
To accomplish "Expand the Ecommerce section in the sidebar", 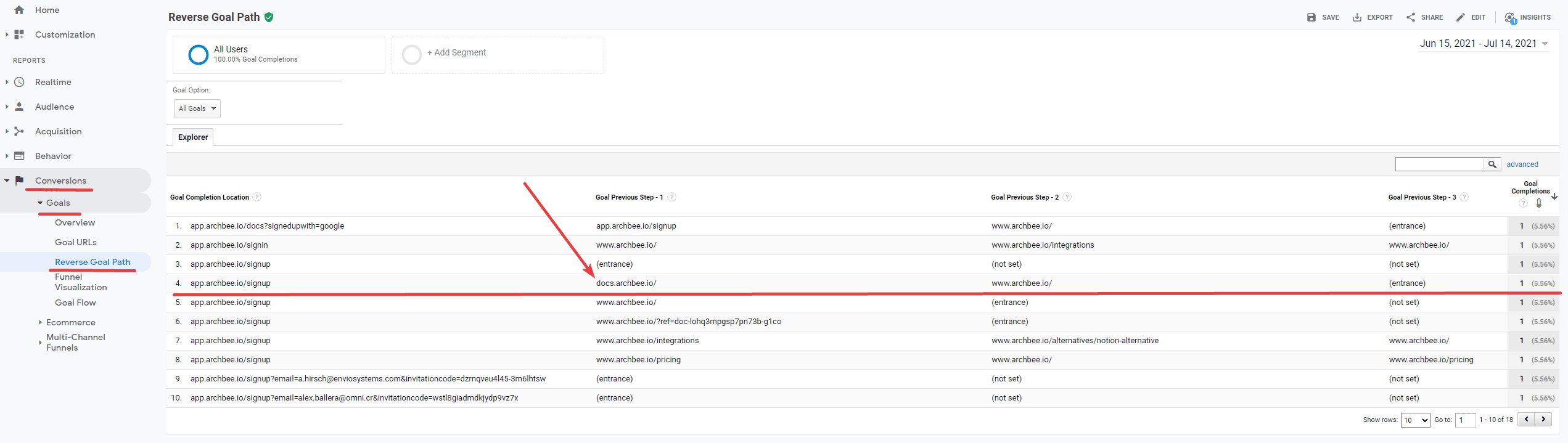I will [x=70, y=322].
